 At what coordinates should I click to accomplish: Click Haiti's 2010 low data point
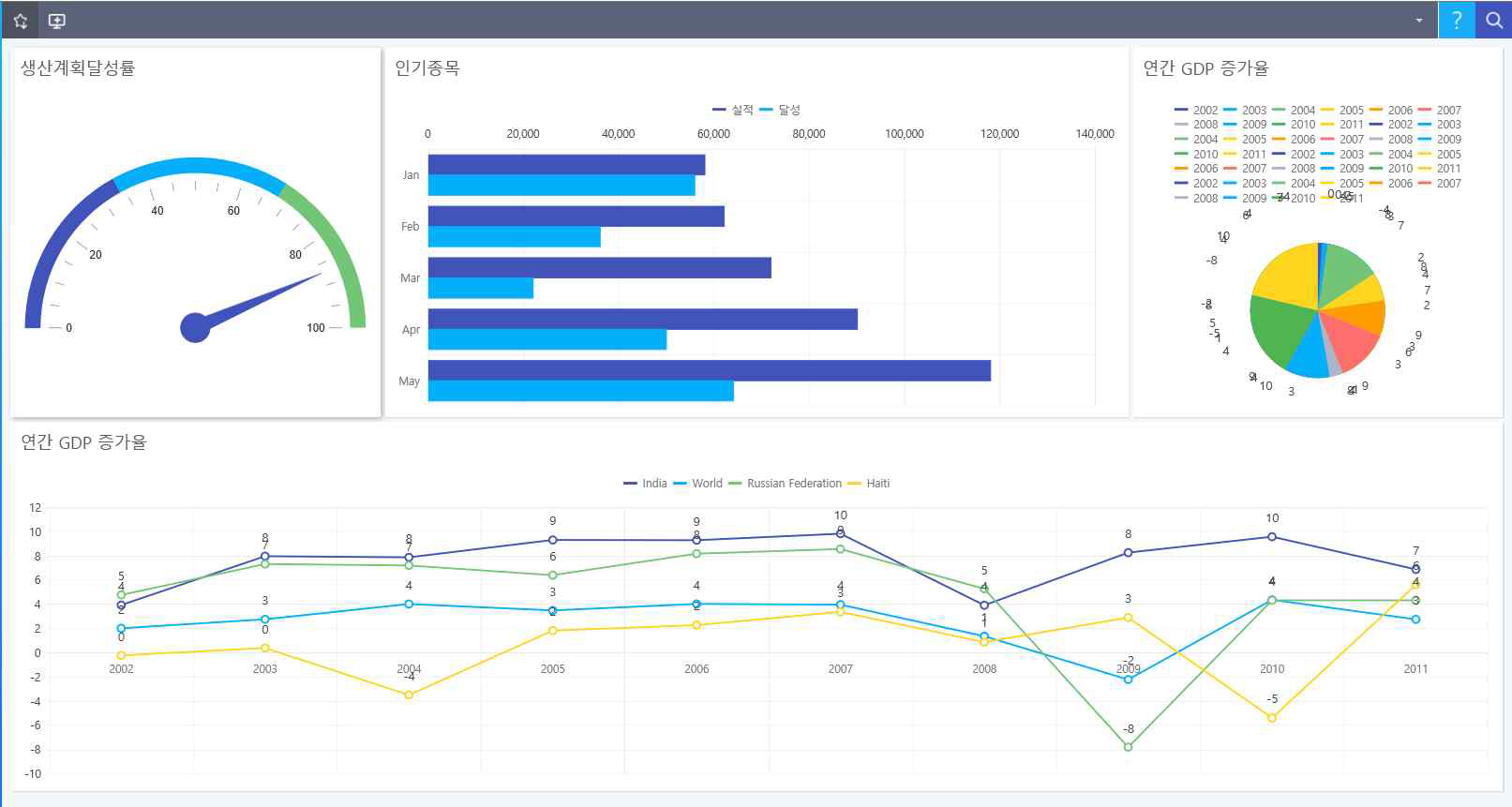point(1272,718)
